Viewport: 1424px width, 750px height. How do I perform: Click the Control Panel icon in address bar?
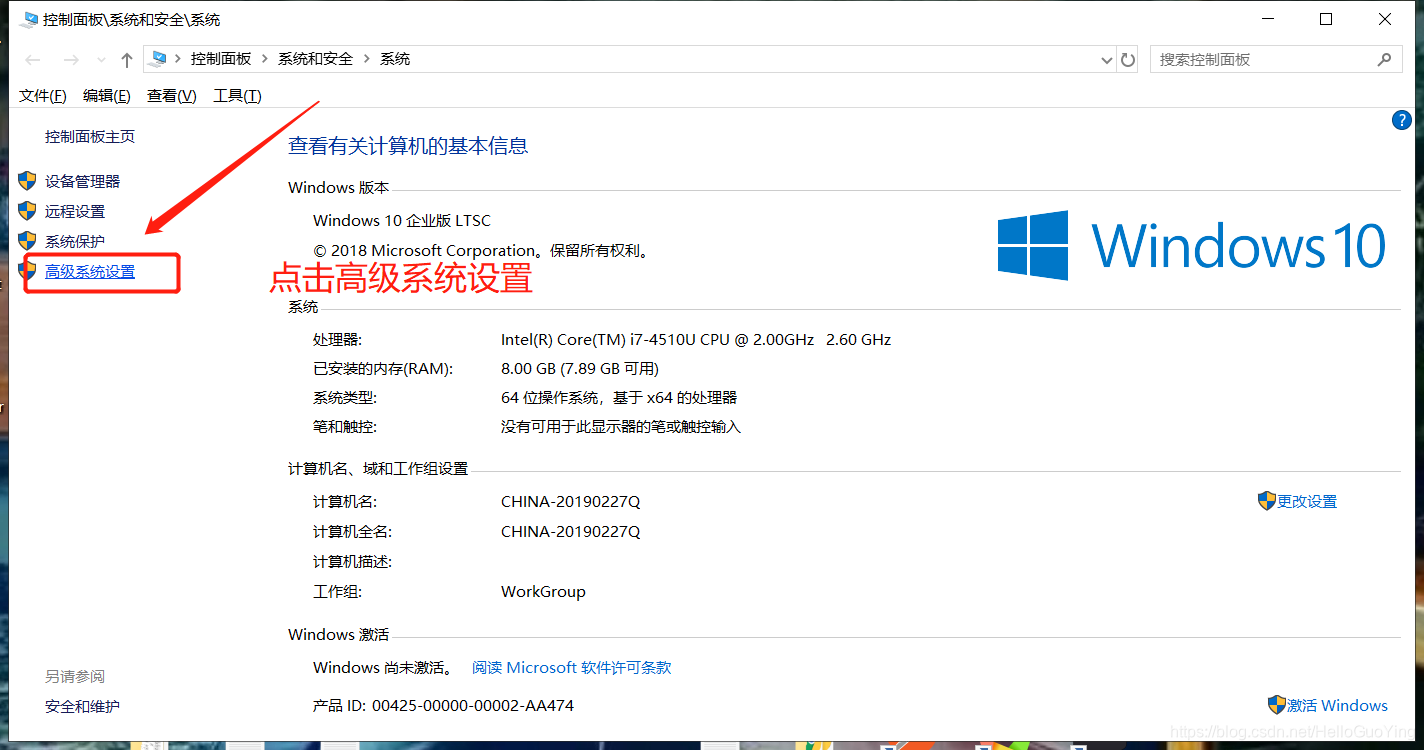(159, 58)
